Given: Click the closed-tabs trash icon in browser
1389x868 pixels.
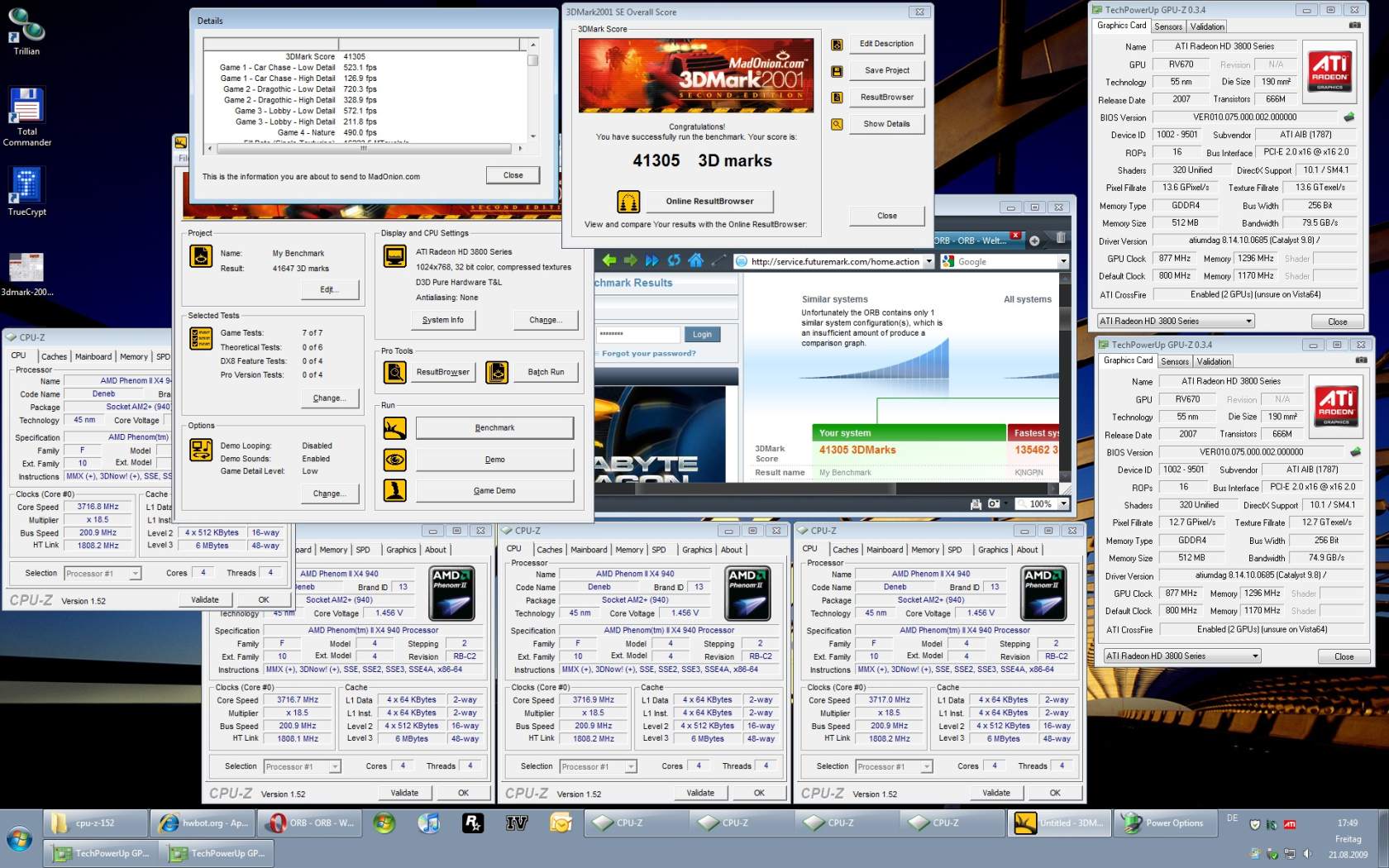Looking at the screenshot, I should click(1061, 238).
